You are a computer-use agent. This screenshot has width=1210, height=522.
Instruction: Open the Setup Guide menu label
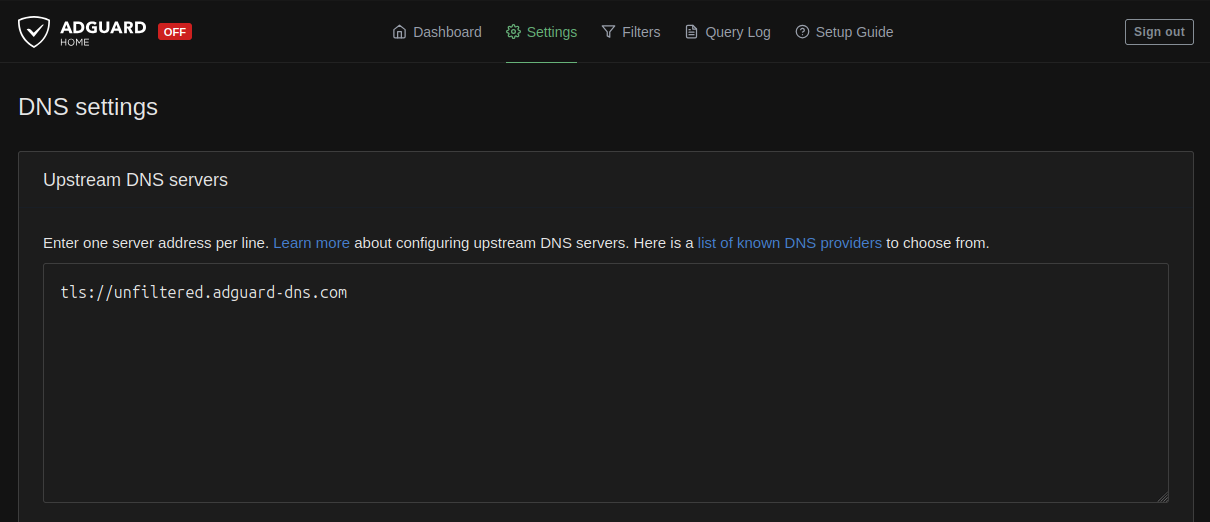click(855, 32)
